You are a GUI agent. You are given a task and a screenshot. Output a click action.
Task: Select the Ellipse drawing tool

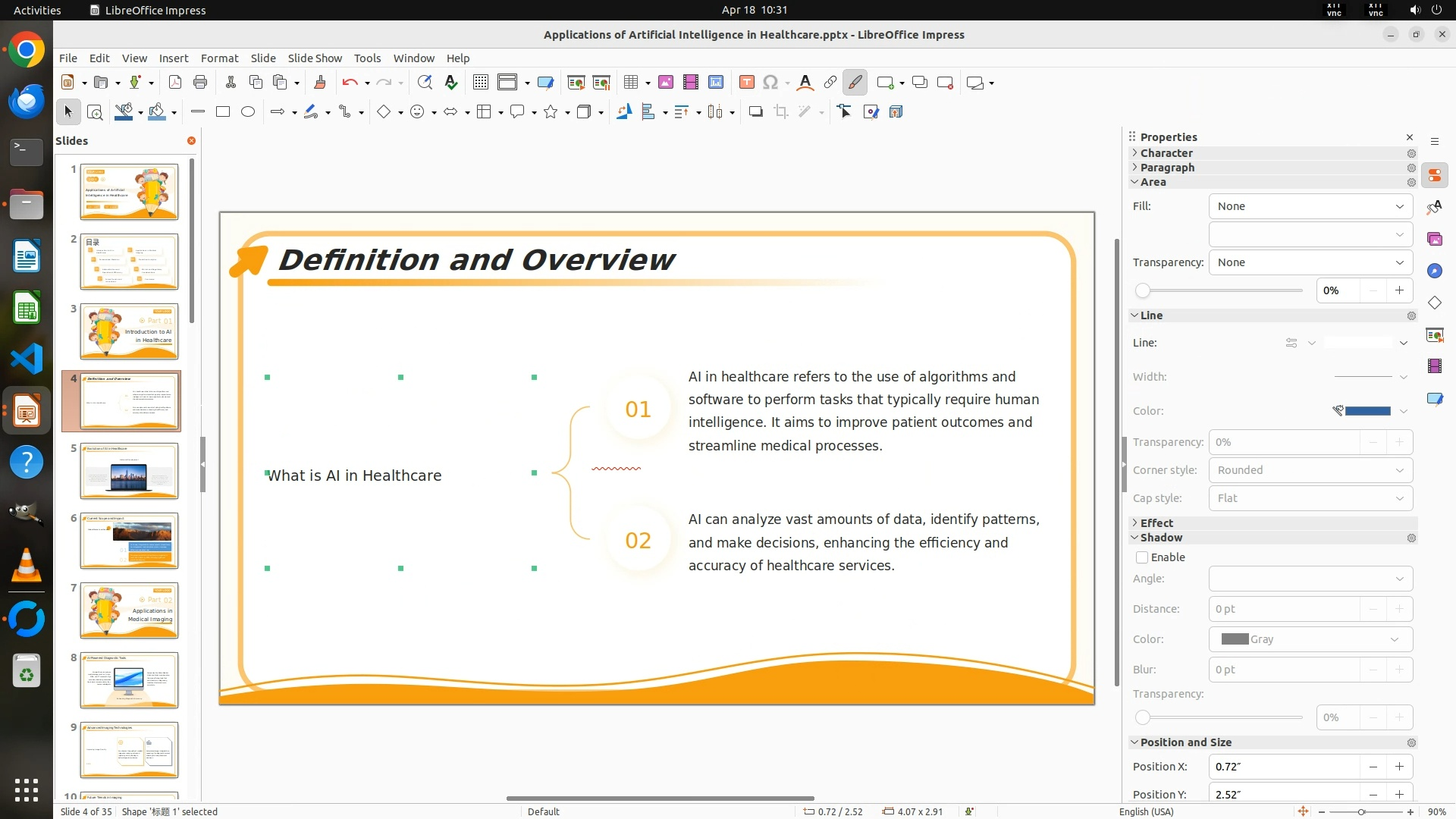click(248, 112)
